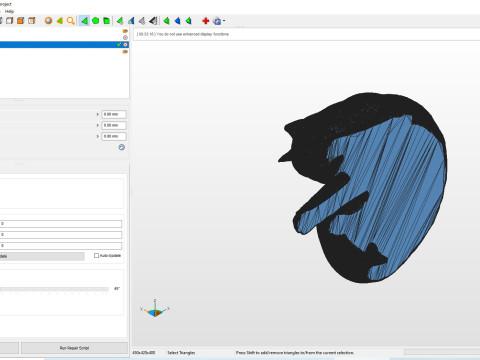Click the black triangle tool icon
The image size is (480, 360).
click(153, 21)
